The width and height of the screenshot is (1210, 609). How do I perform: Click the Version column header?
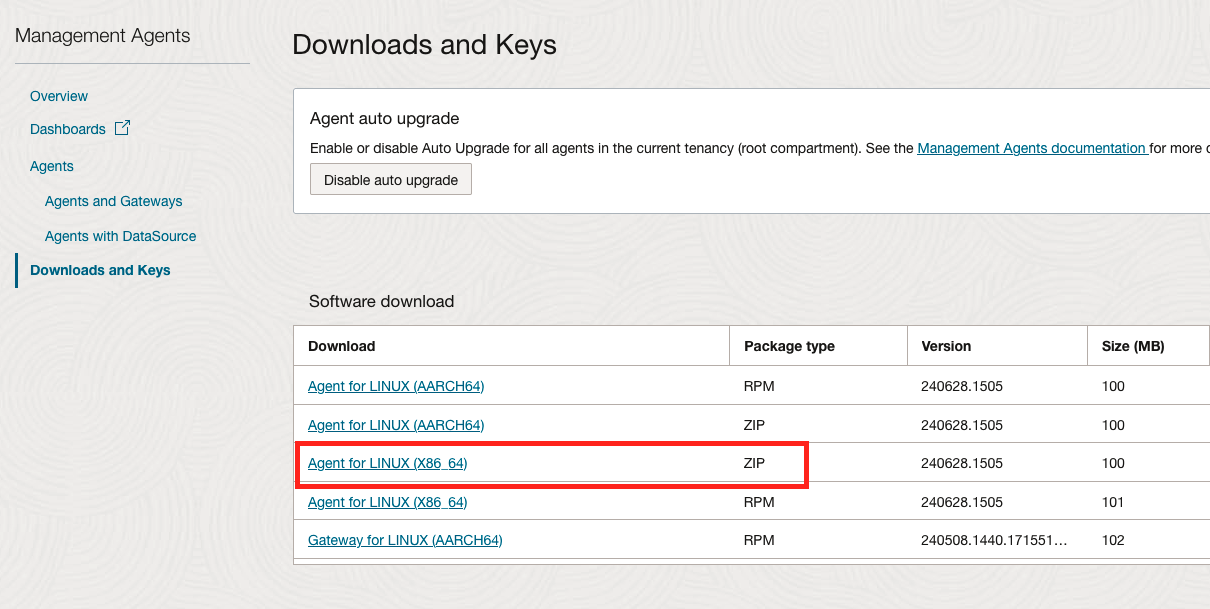944,345
